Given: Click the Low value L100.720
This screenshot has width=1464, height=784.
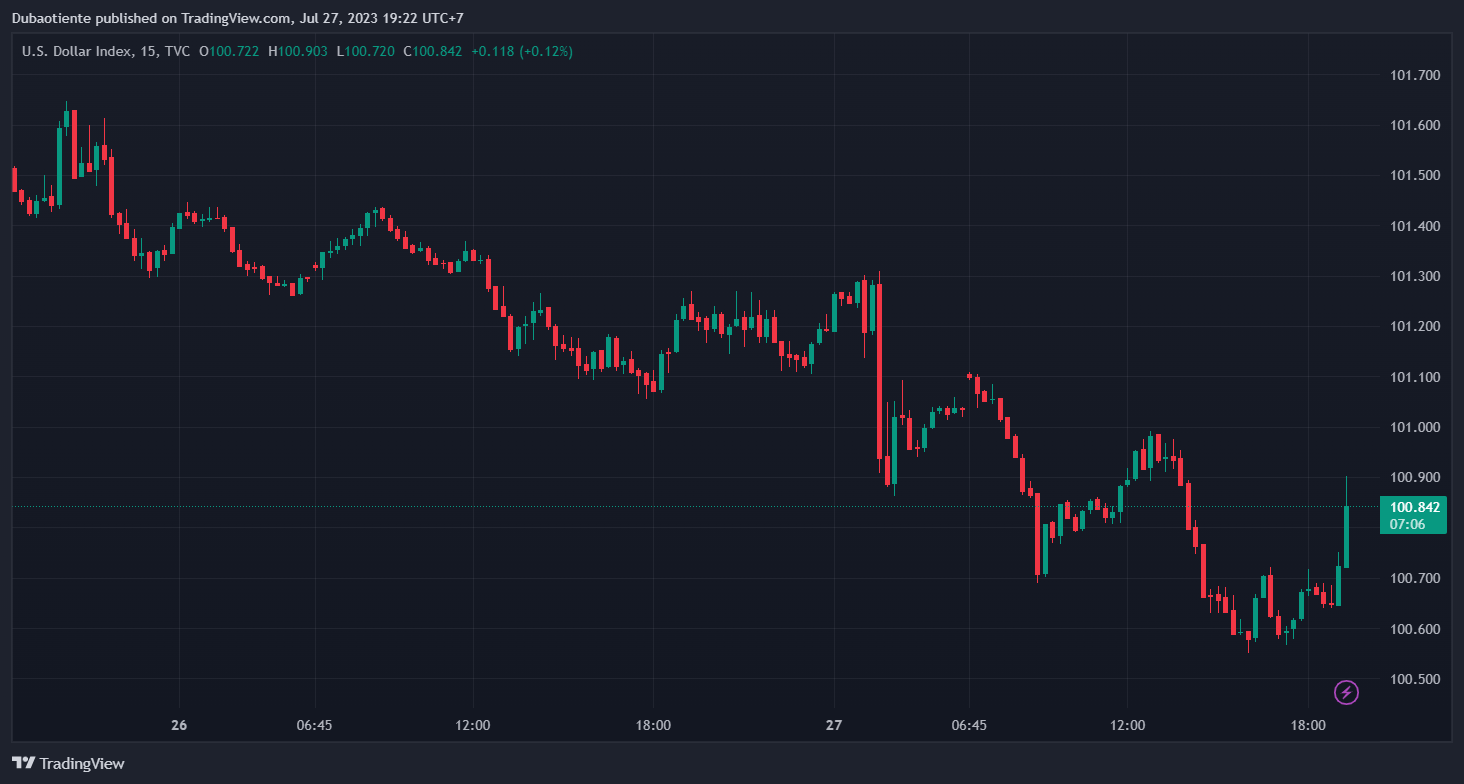Looking at the screenshot, I should click(365, 51).
